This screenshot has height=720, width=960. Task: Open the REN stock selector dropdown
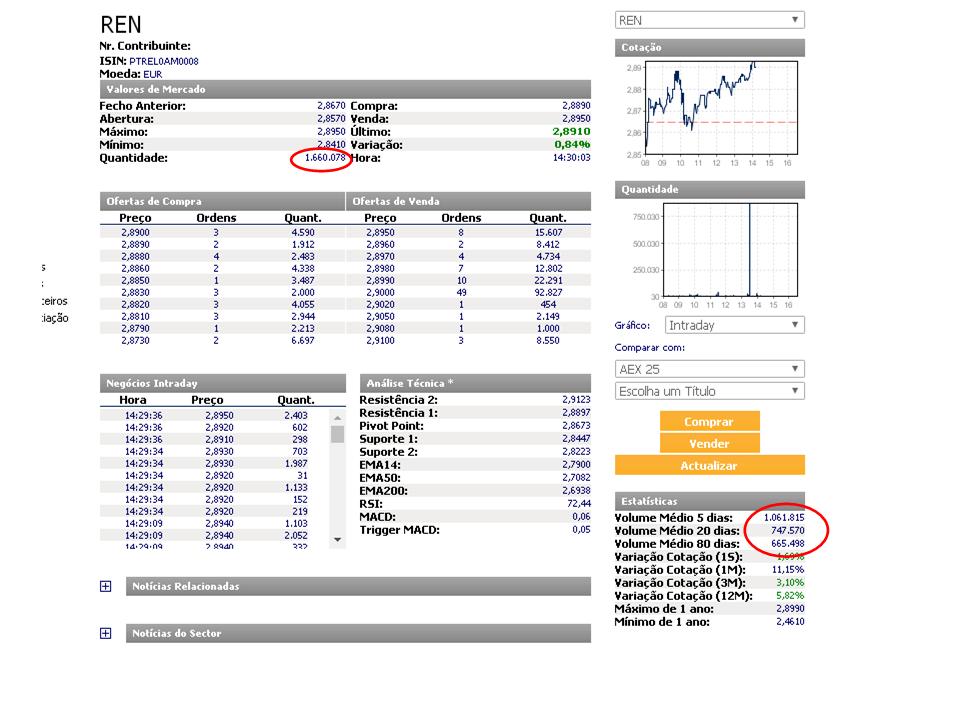pos(710,20)
